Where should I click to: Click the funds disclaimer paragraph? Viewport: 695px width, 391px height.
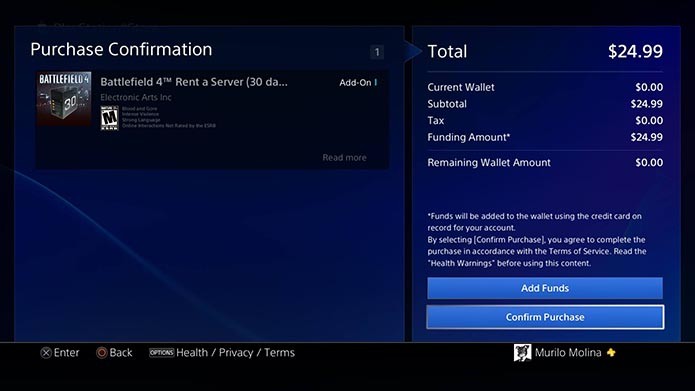537,239
